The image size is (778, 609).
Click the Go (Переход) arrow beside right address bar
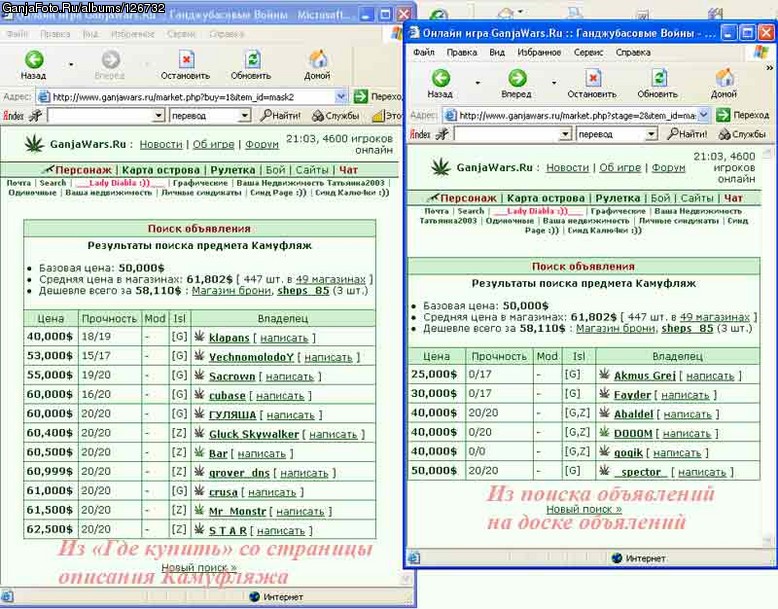coord(723,115)
